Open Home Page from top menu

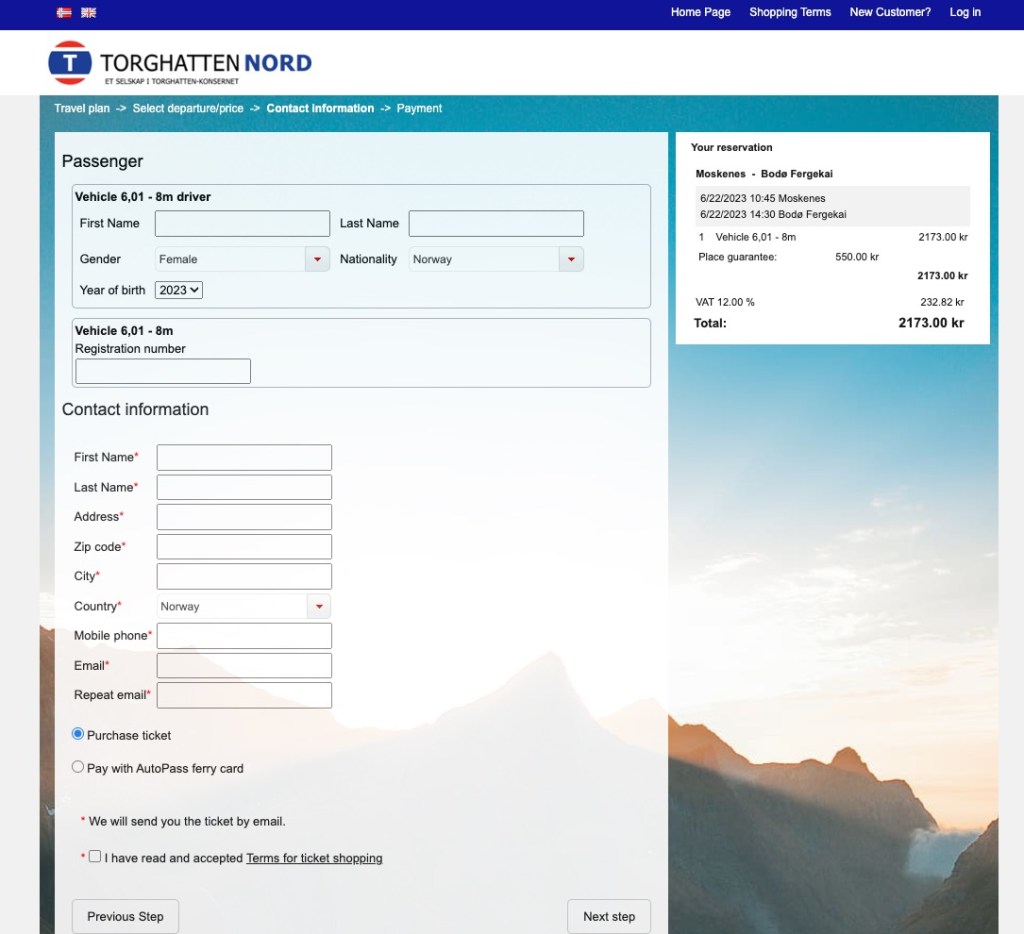pos(700,12)
